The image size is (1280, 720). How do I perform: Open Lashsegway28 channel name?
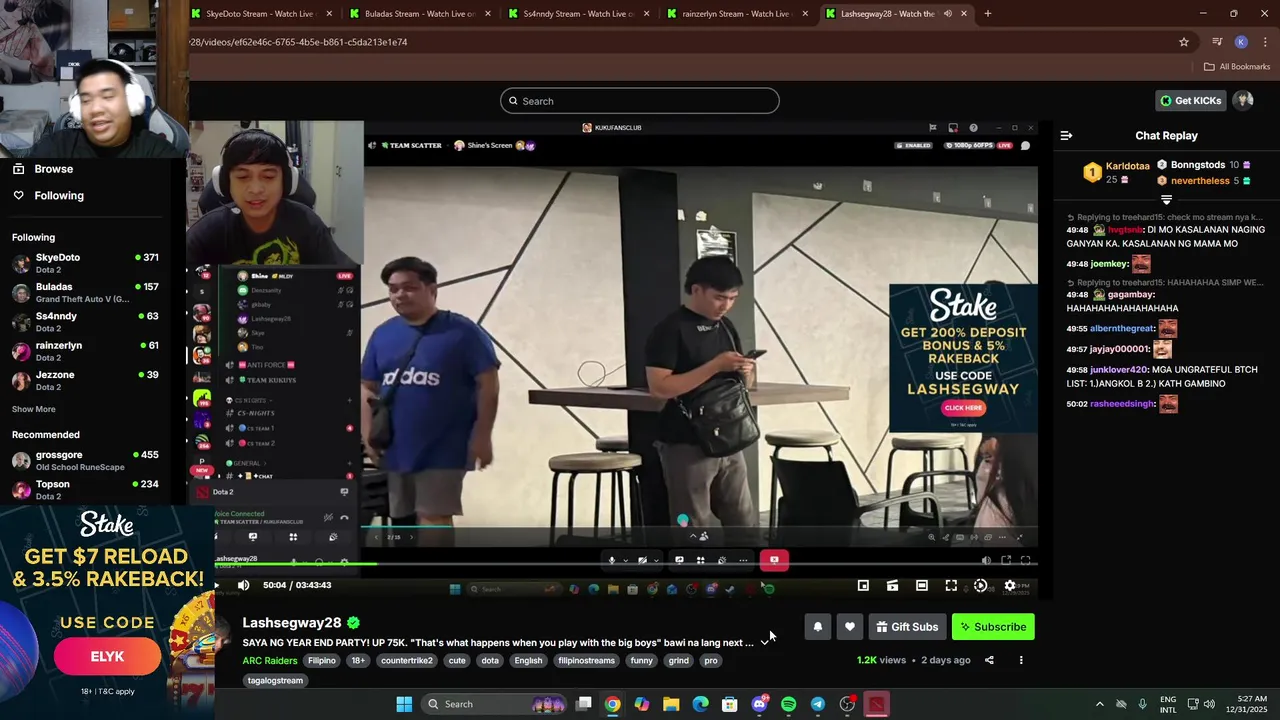(292, 623)
